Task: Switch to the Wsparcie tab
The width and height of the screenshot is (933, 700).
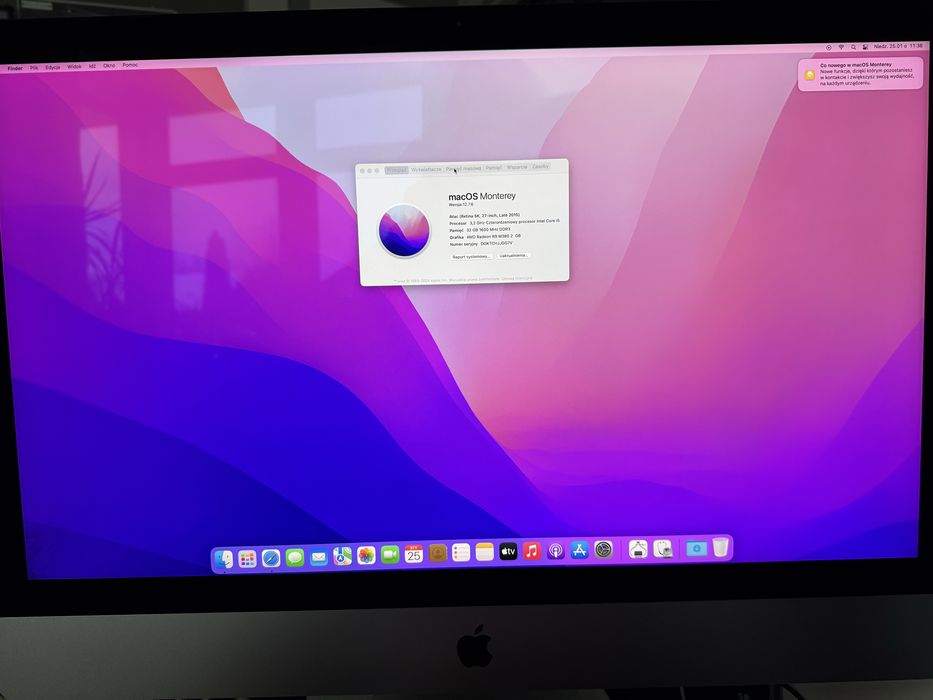Action: pyautogui.click(x=517, y=168)
